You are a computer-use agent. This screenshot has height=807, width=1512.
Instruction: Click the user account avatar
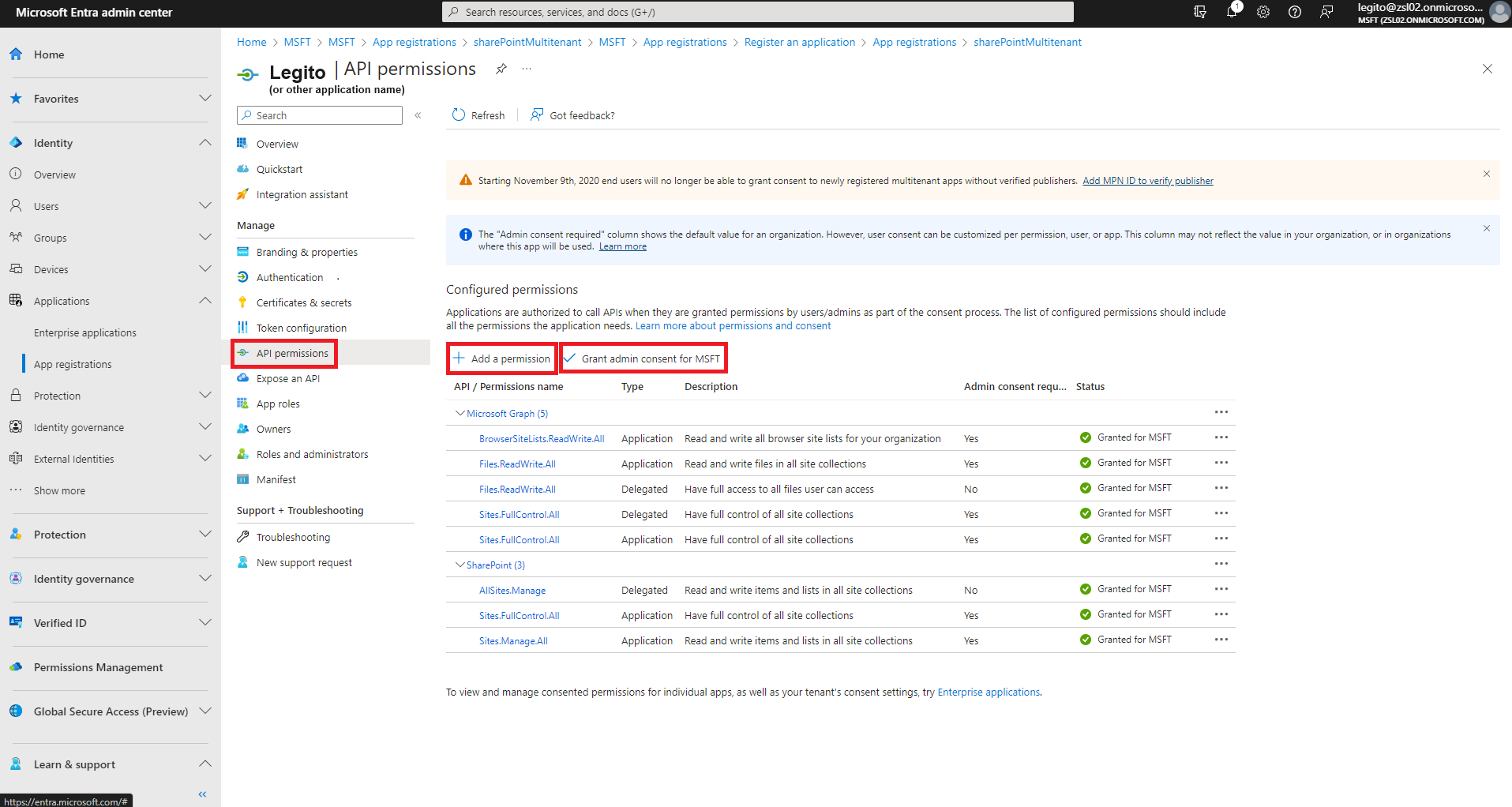coord(1499,12)
